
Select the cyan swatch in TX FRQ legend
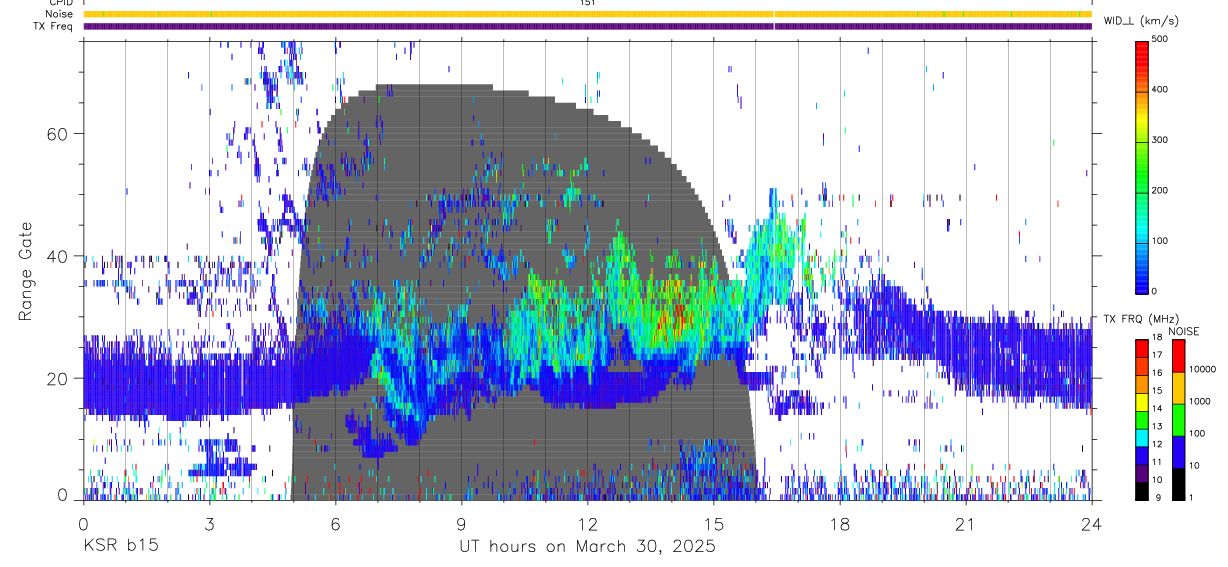[1142, 437]
